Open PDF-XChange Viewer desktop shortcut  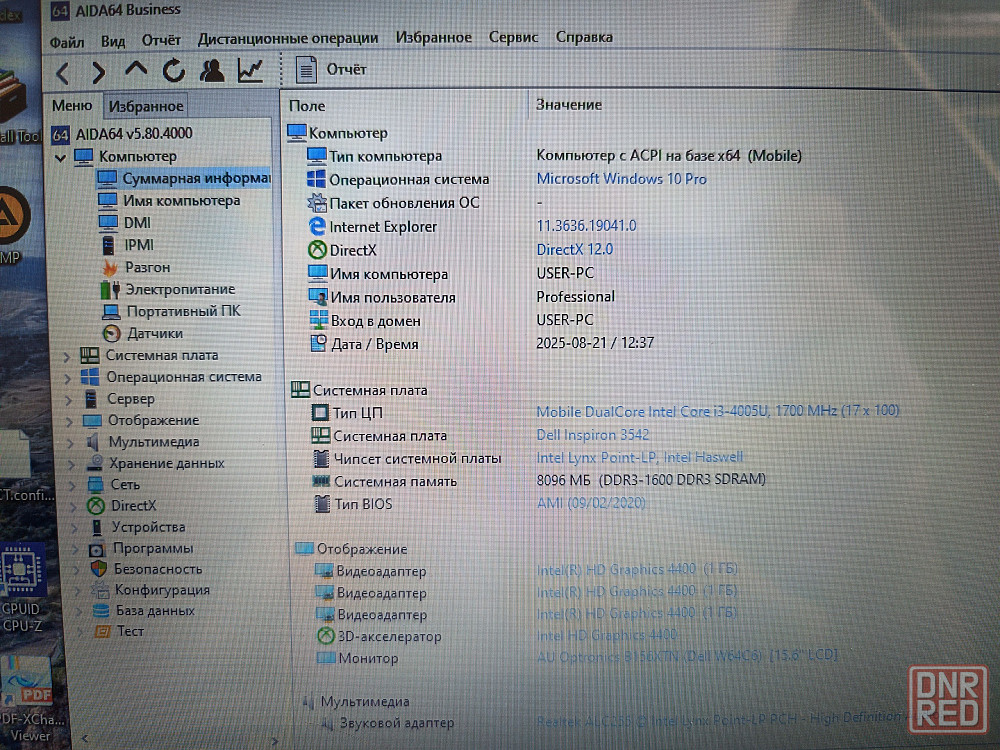(x=29, y=700)
